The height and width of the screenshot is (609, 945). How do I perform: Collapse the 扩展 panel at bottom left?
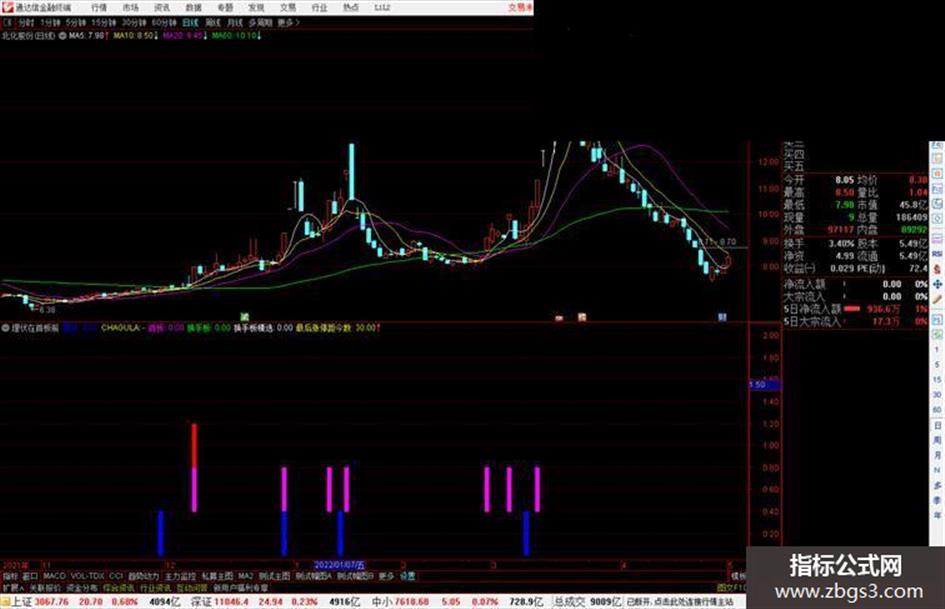12,587
